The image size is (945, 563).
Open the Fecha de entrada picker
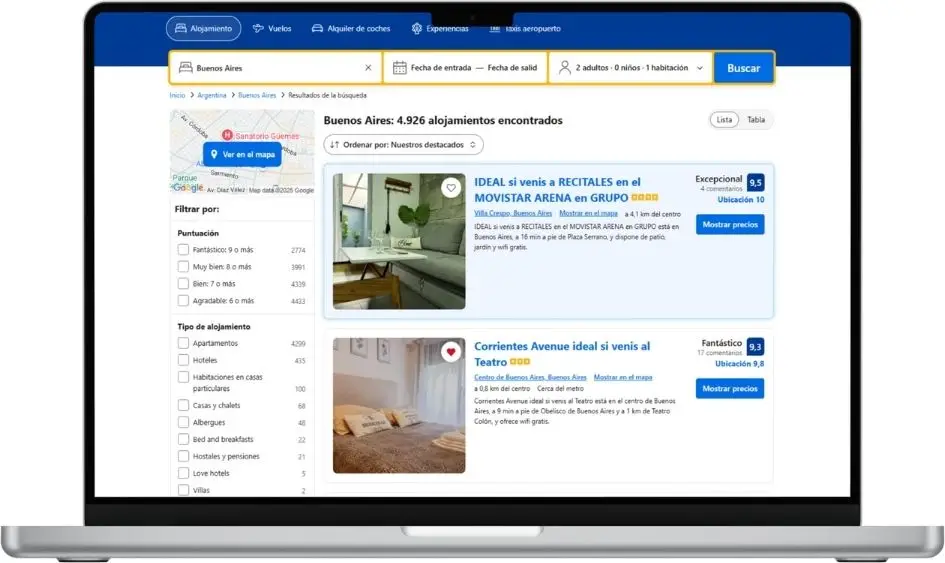tap(441, 68)
